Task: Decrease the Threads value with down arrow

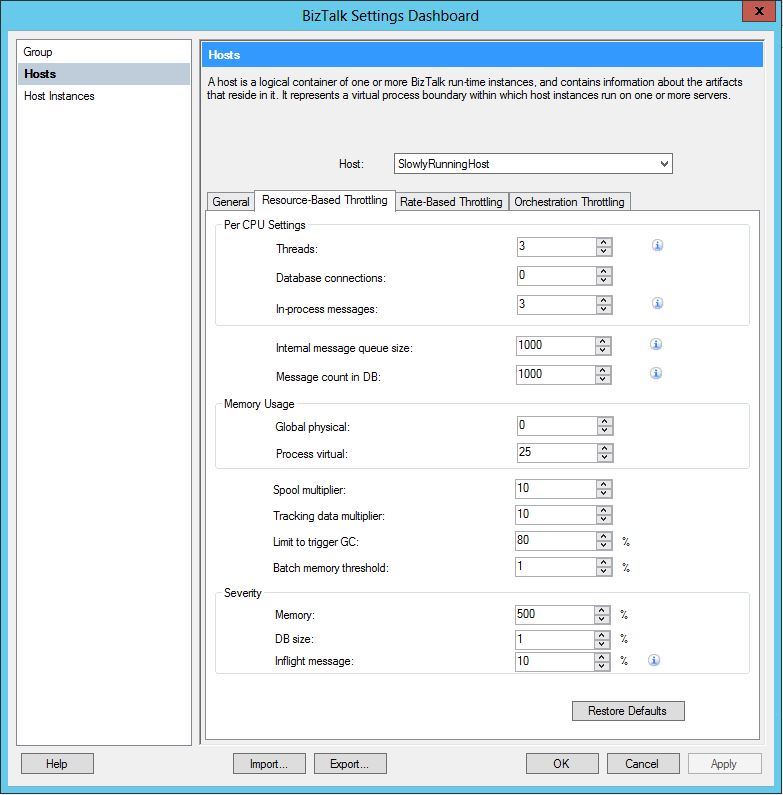Action: [603, 251]
